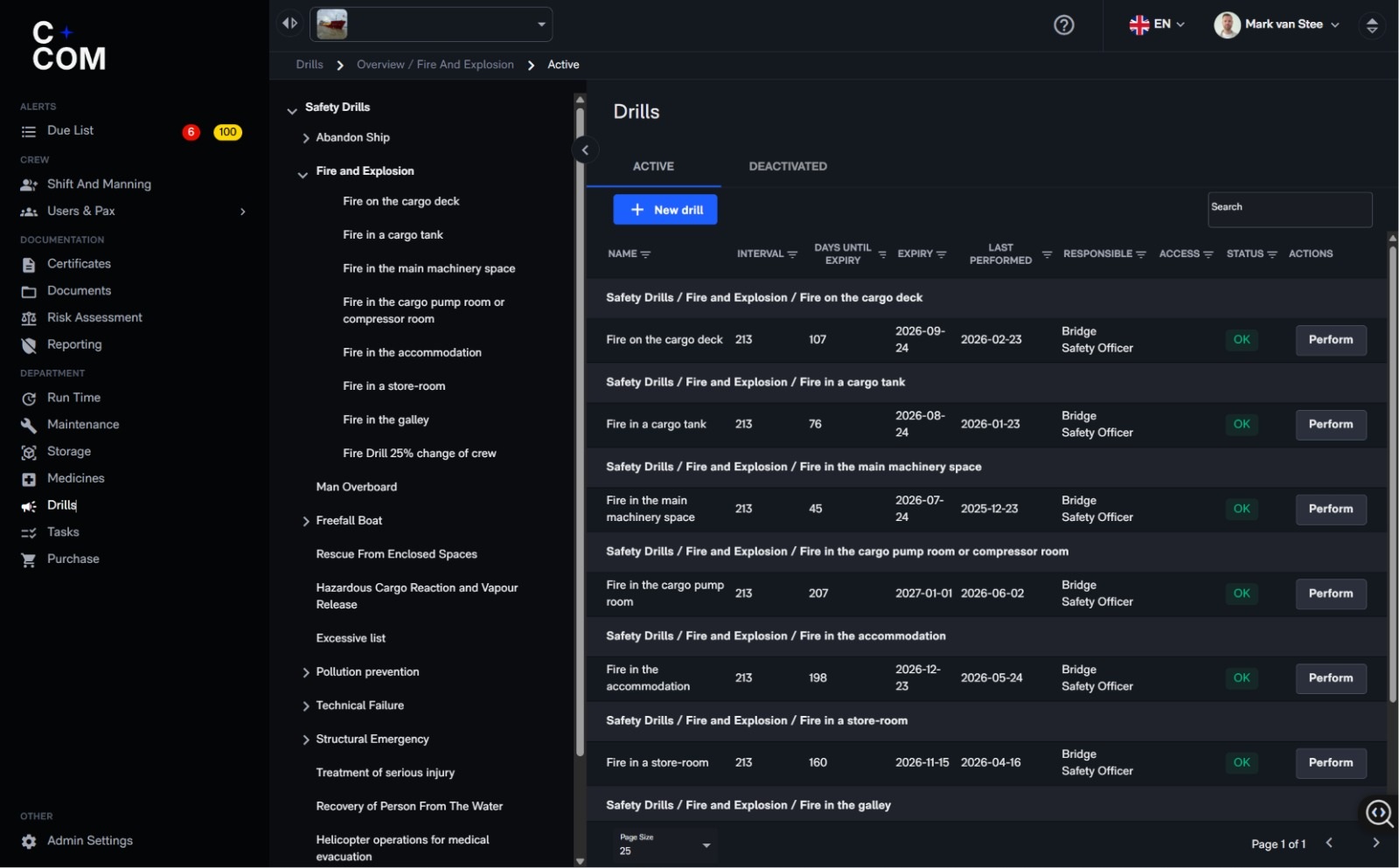This screenshot has width=1399, height=868.
Task: Expand the Technical Failure tree node
Action: (x=306, y=706)
